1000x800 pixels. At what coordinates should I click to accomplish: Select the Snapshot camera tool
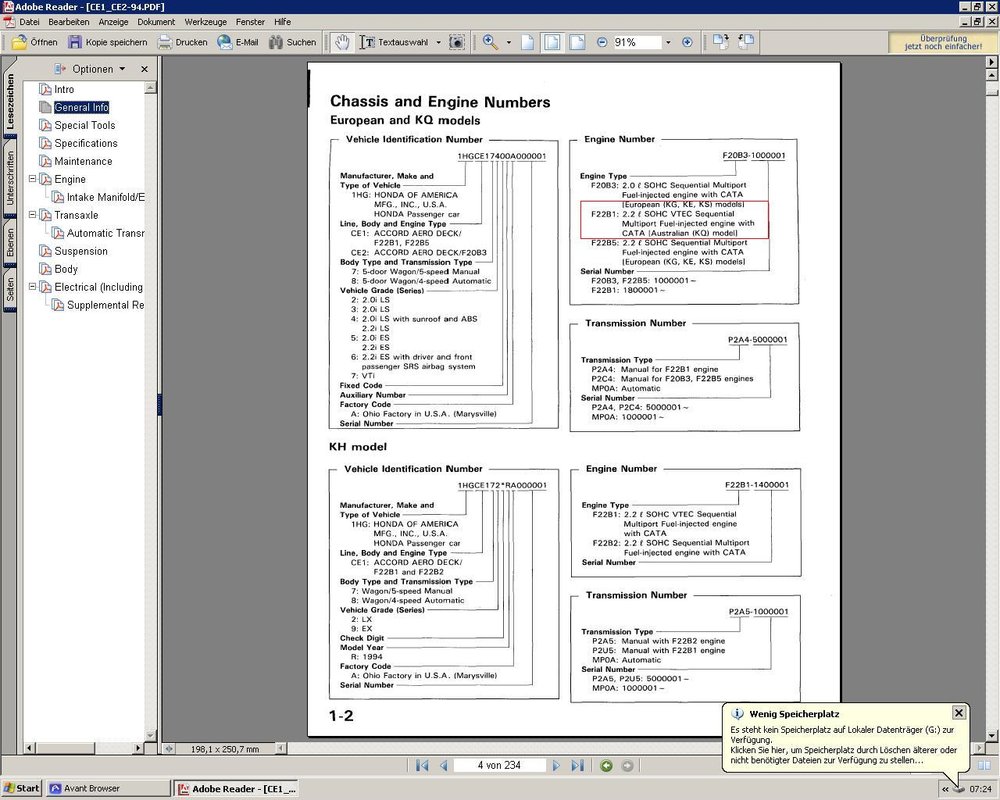[457, 42]
